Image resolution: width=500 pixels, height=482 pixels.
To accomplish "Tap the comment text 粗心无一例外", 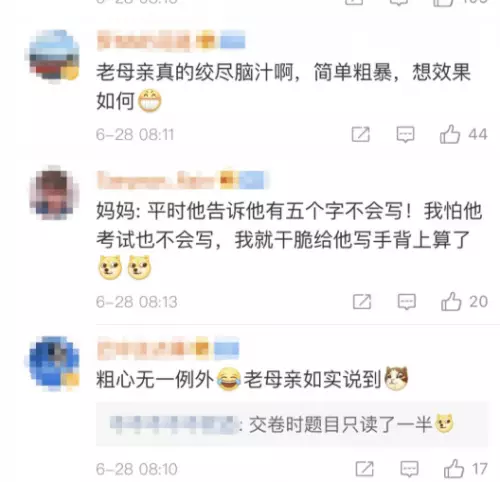I will click(x=155, y=380).
